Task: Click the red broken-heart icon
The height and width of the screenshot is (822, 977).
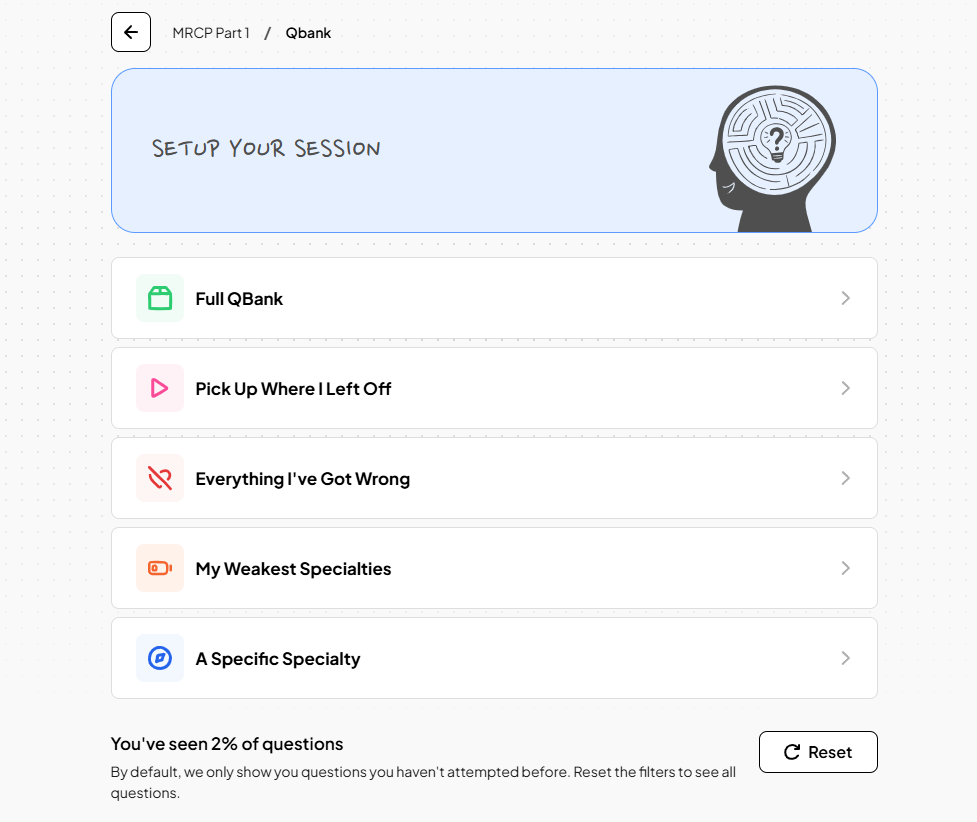Action: (160, 478)
